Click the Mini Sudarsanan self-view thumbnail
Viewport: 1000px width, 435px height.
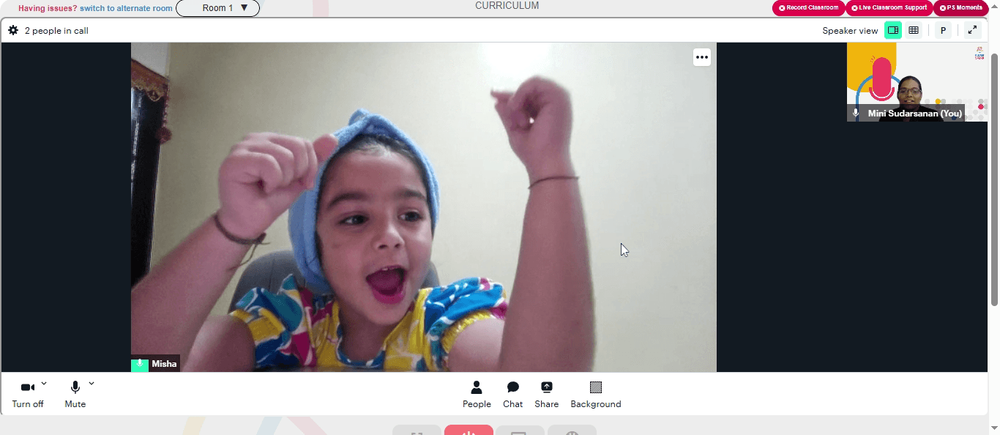pos(916,82)
